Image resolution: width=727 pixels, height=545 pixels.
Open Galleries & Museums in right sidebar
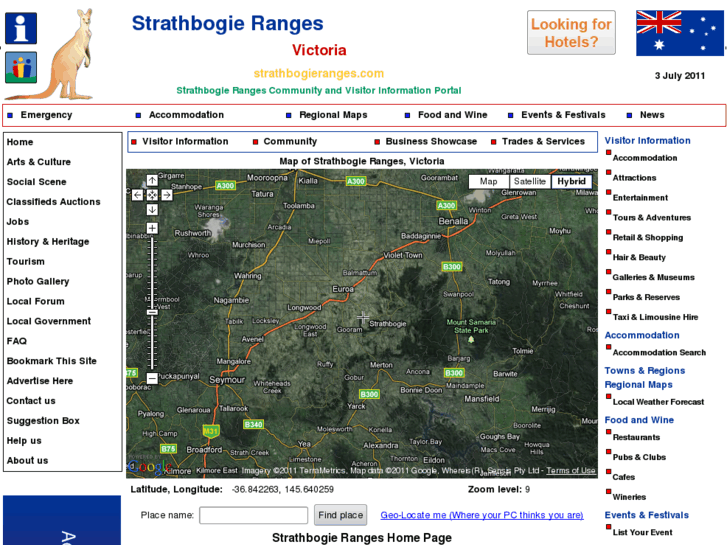(x=654, y=277)
